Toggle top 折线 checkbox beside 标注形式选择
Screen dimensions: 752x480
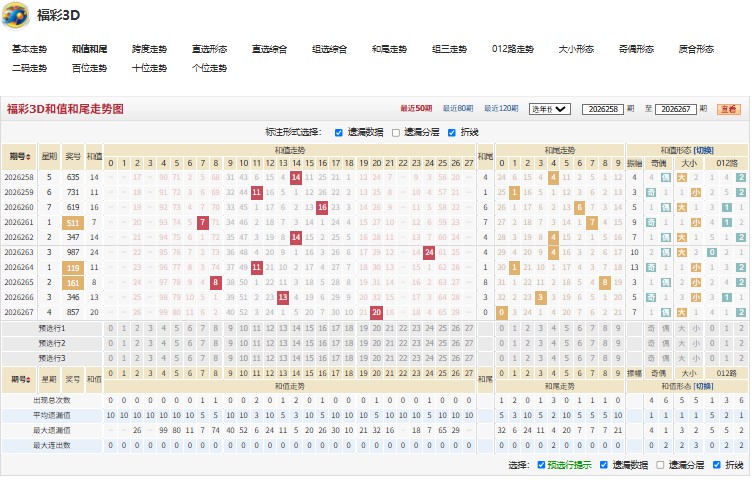tap(452, 133)
